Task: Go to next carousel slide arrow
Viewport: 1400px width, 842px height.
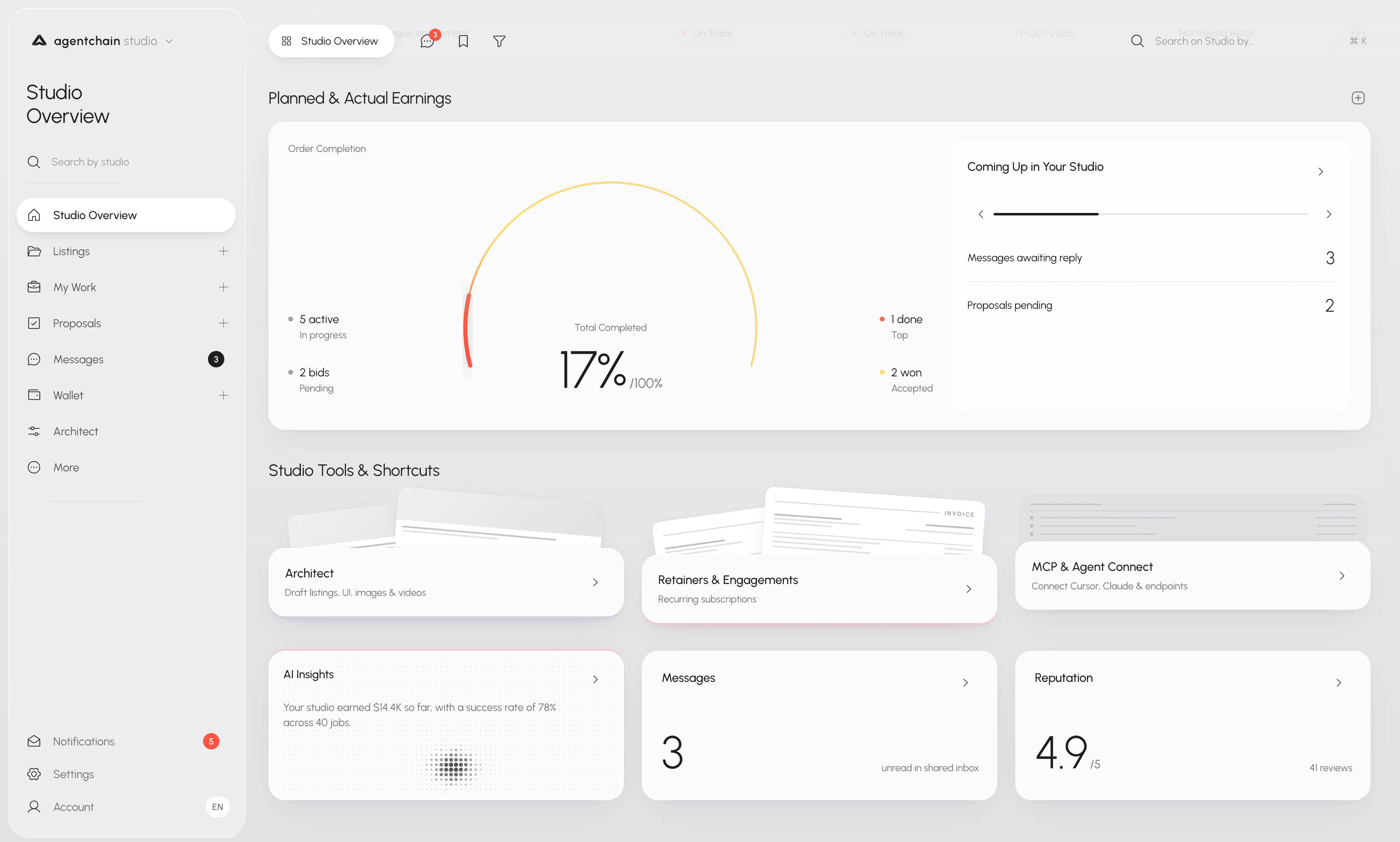Action: pos(1328,214)
